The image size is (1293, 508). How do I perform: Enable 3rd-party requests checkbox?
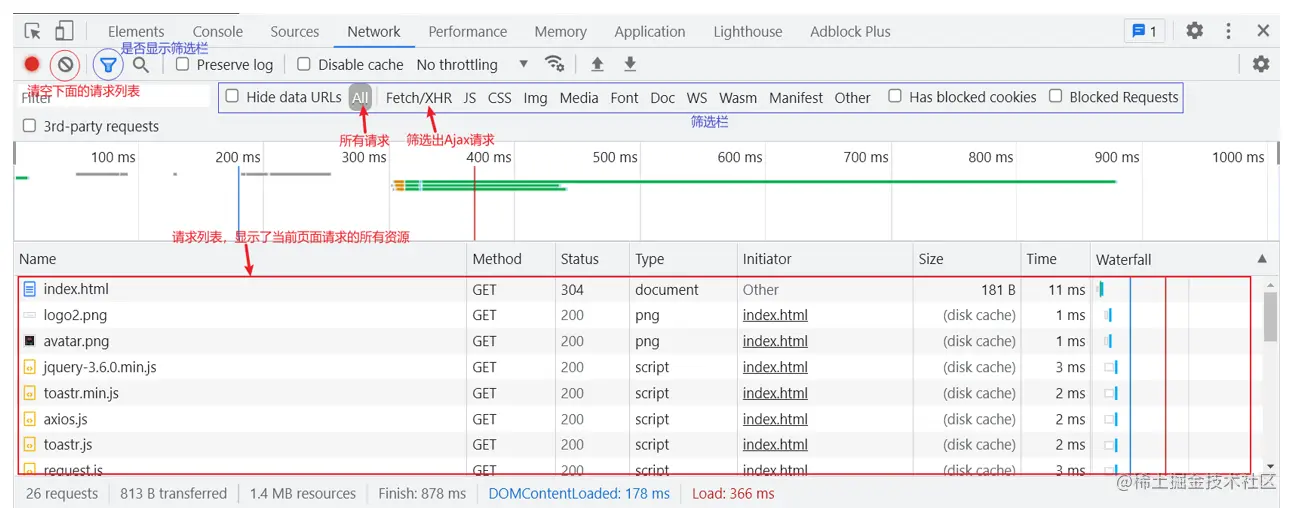point(30,126)
